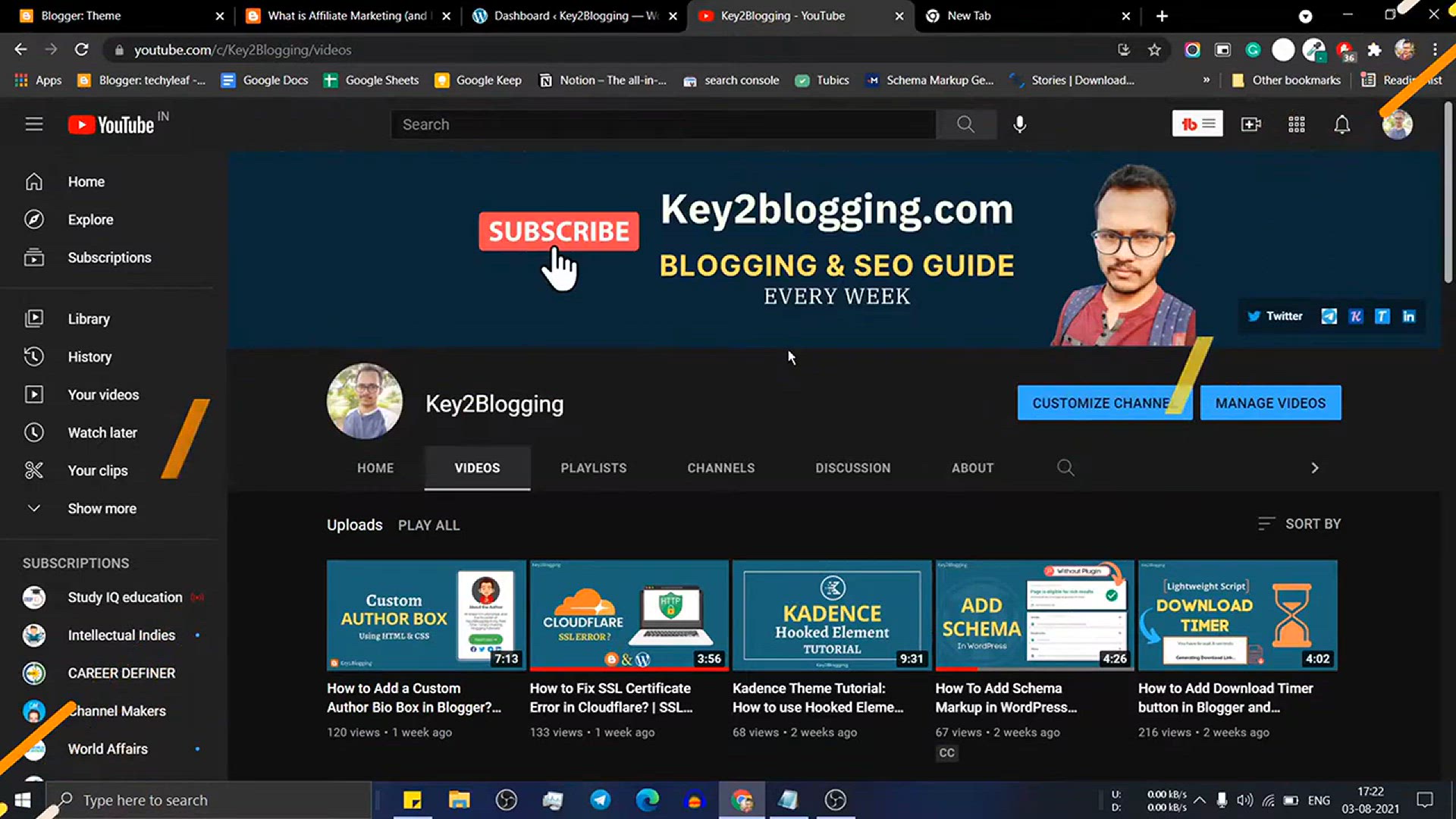
Task: Search within channel magnifier icon
Action: click(x=1065, y=468)
